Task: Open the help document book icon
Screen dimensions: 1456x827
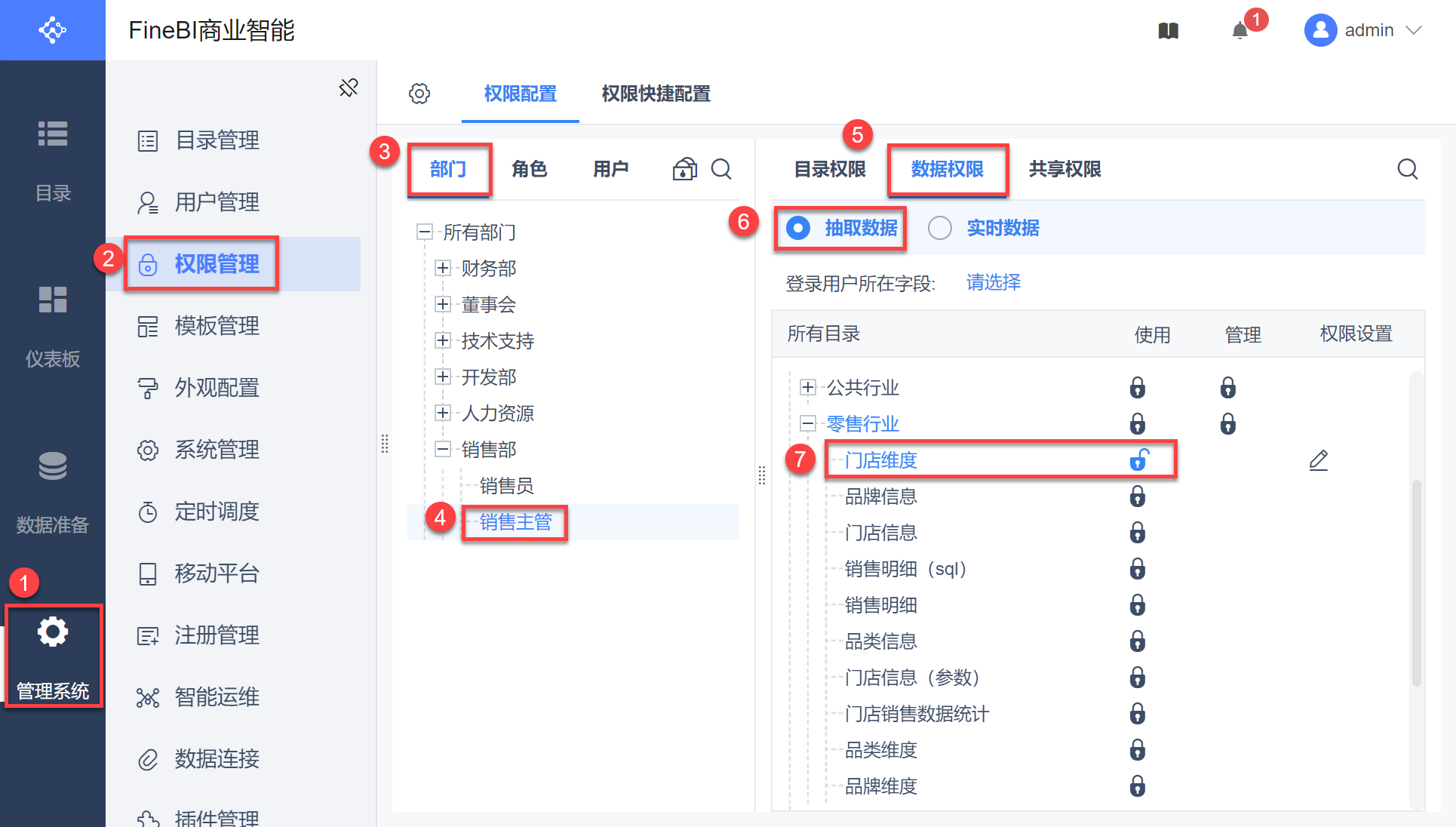Action: point(1168,31)
